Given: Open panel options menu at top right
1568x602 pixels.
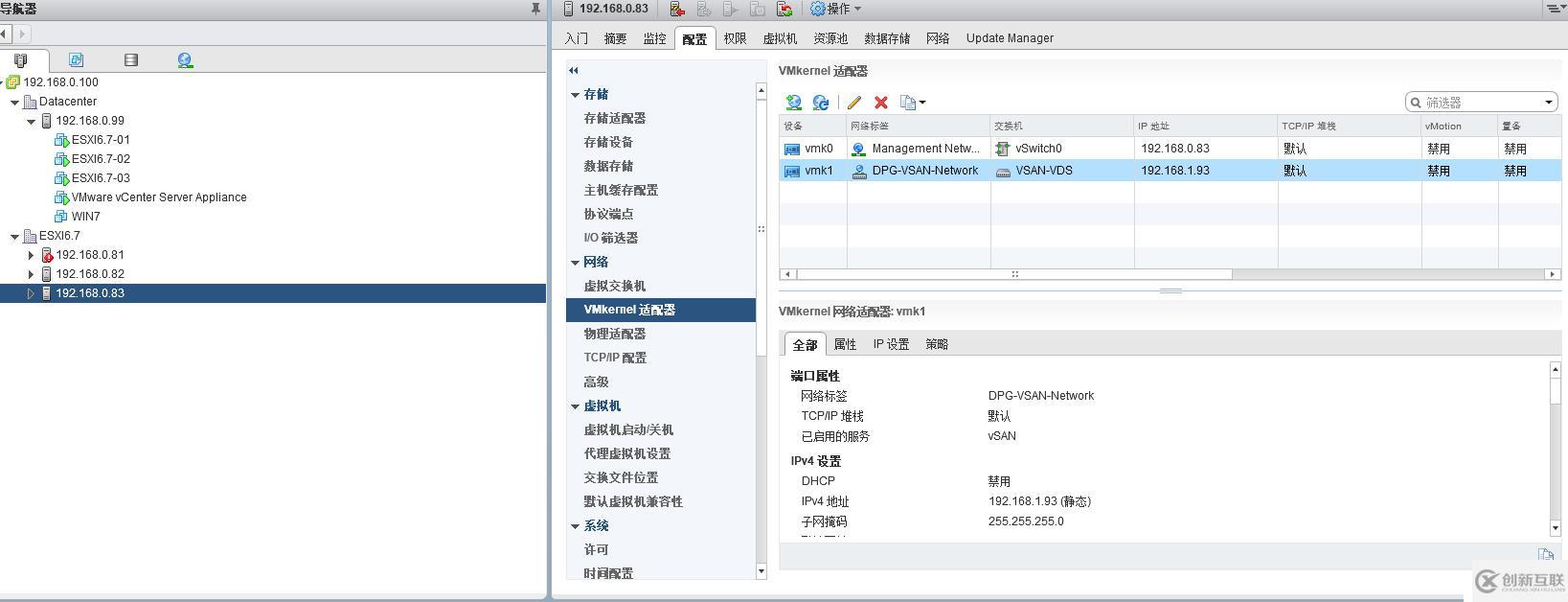Looking at the screenshot, I should pos(1556,9).
